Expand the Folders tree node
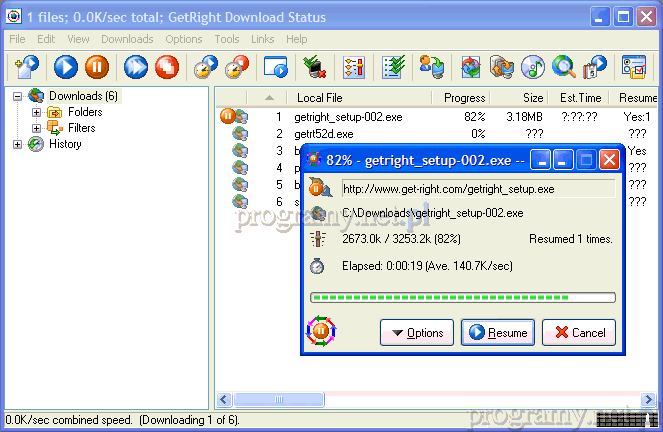Image resolution: width=663 pixels, height=432 pixels. pyautogui.click(x=37, y=112)
